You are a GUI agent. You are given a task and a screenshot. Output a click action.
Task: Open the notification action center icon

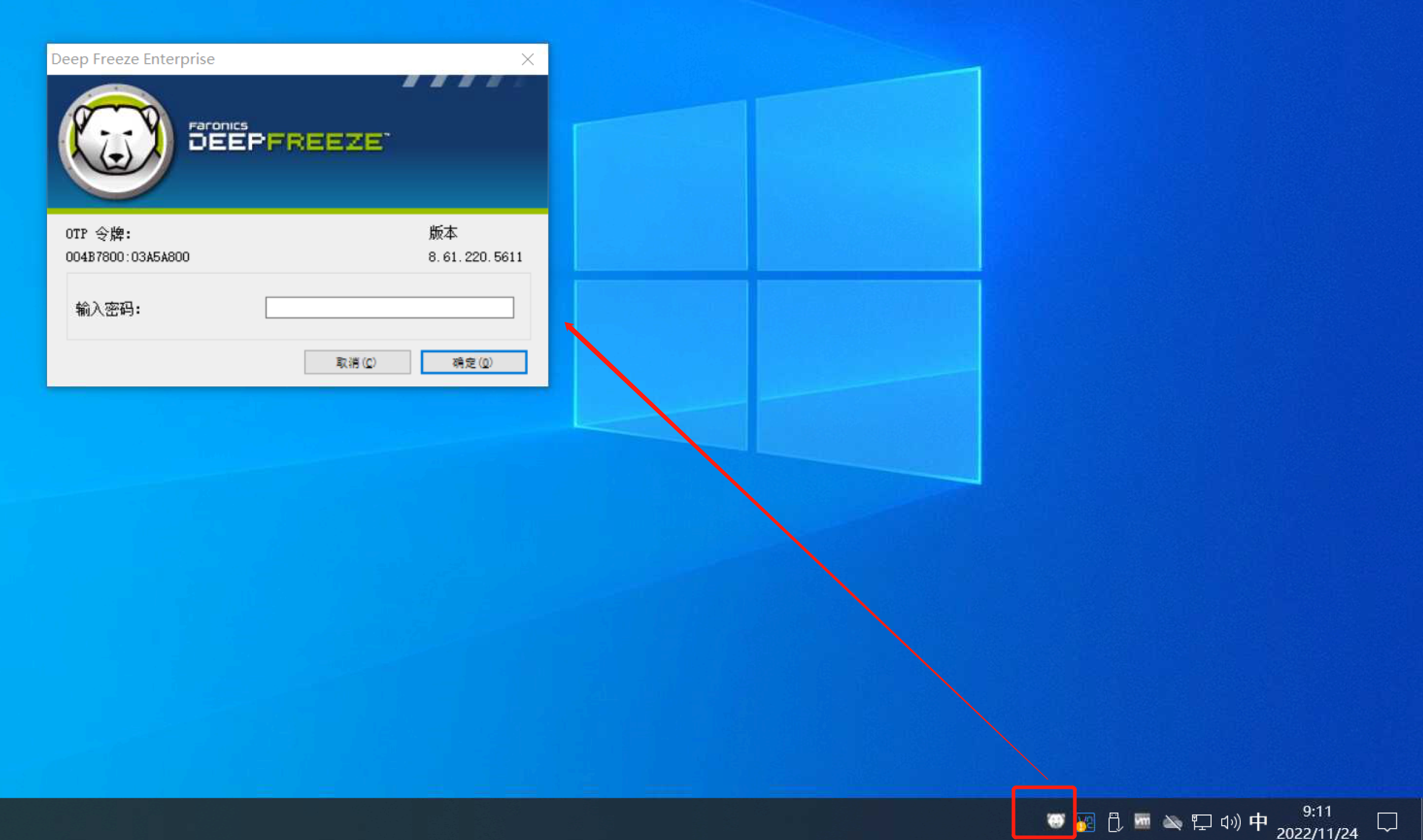point(1387,822)
